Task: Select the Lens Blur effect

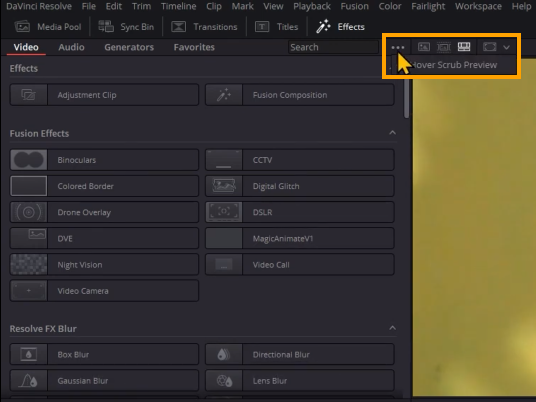Action: 300,380
